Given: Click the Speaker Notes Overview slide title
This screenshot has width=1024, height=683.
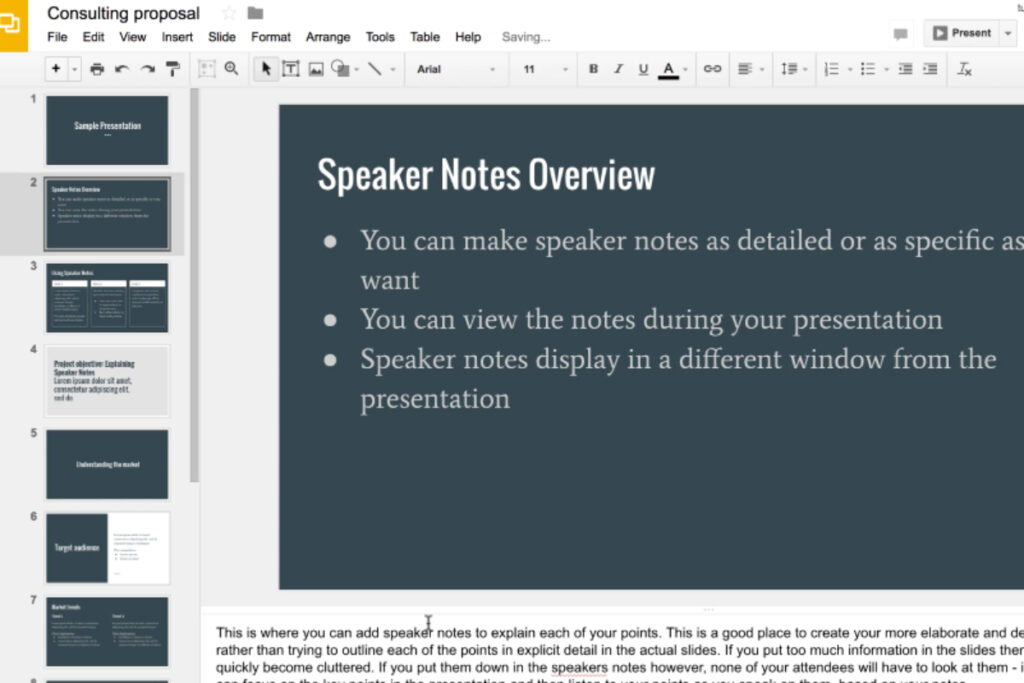Looking at the screenshot, I should point(486,175).
